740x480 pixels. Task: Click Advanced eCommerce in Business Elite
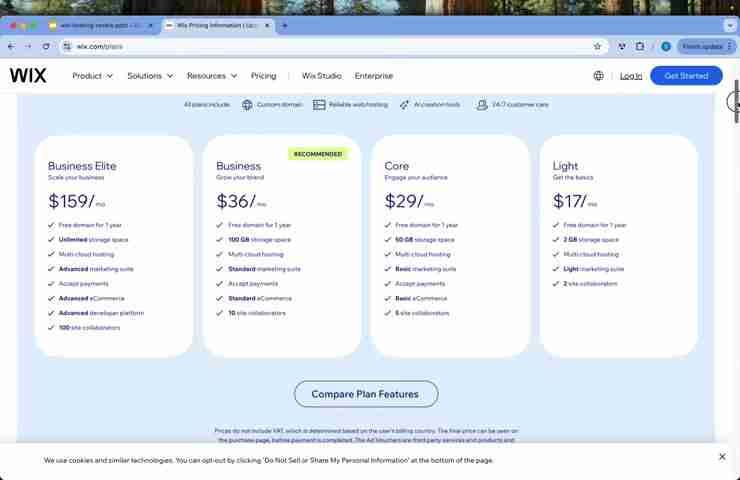[92, 298]
